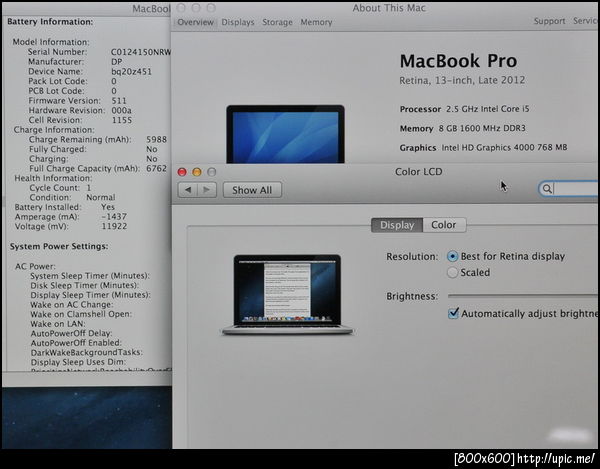The width and height of the screenshot is (600, 469).
Task: Click the Cell Revision 1155 value
Action: [x=122, y=120]
